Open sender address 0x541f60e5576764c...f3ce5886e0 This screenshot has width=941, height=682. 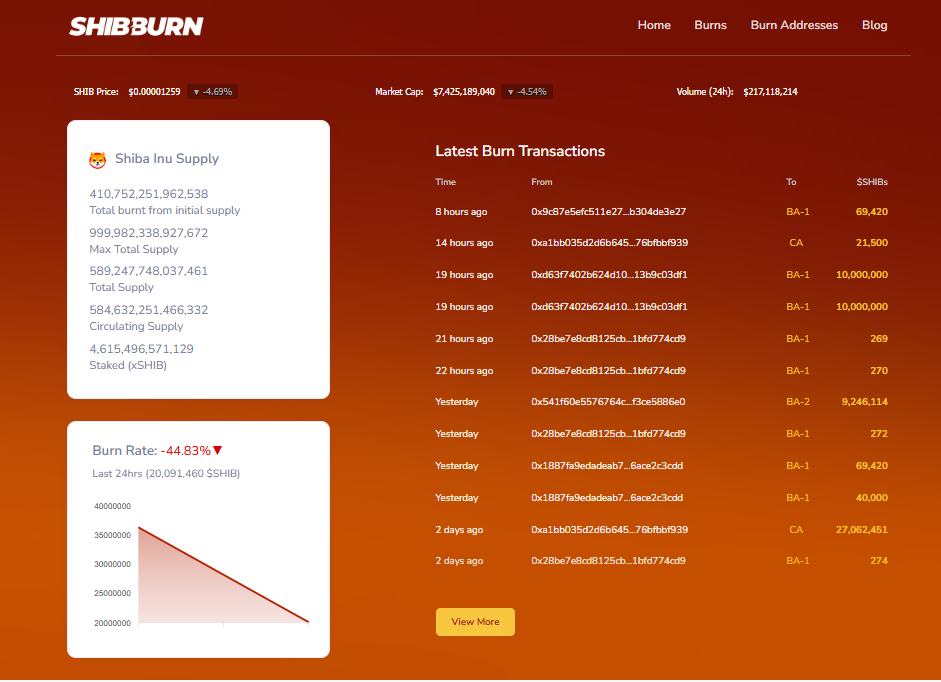click(x=608, y=402)
